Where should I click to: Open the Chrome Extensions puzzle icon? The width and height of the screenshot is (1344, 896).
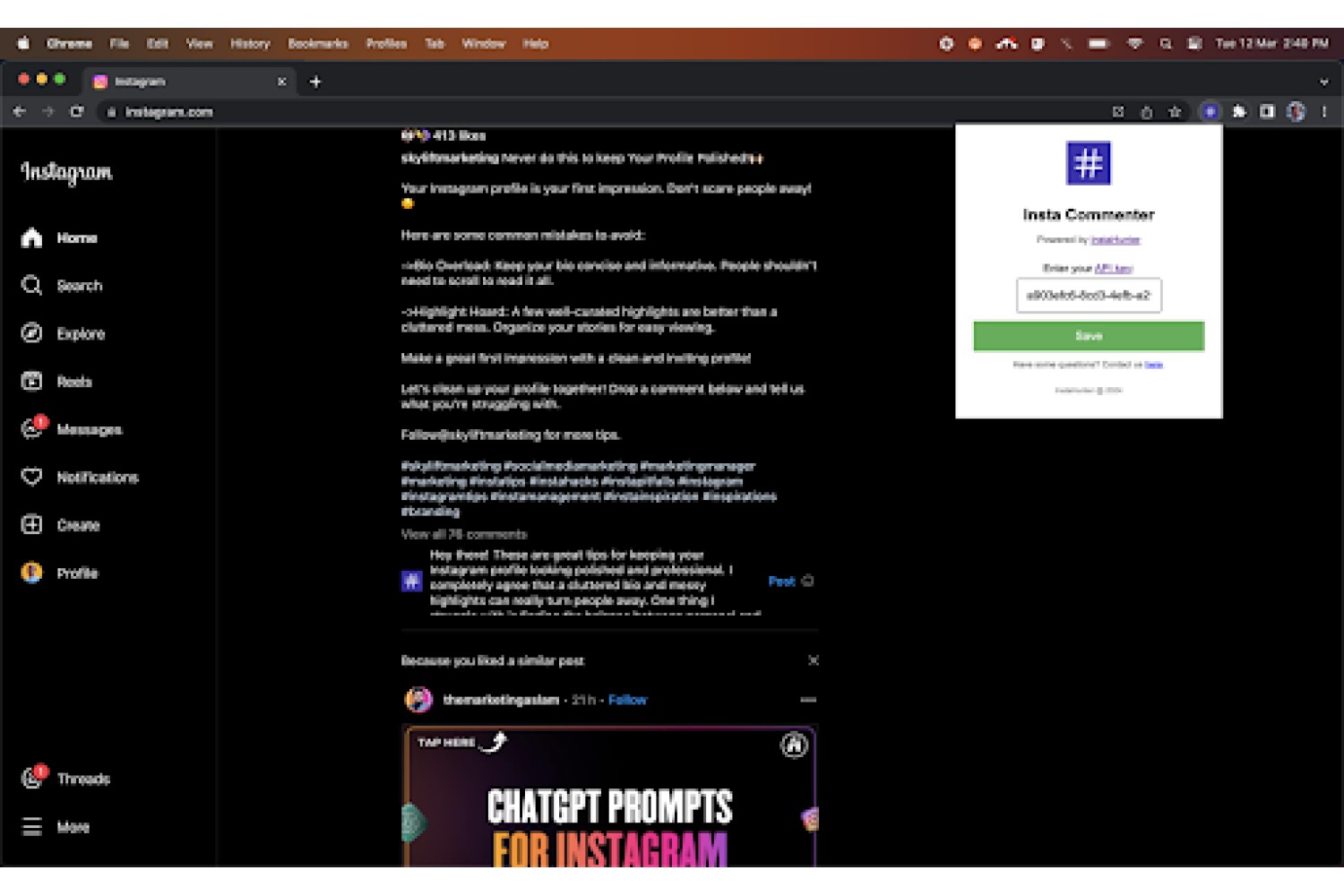(x=1239, y=112)
